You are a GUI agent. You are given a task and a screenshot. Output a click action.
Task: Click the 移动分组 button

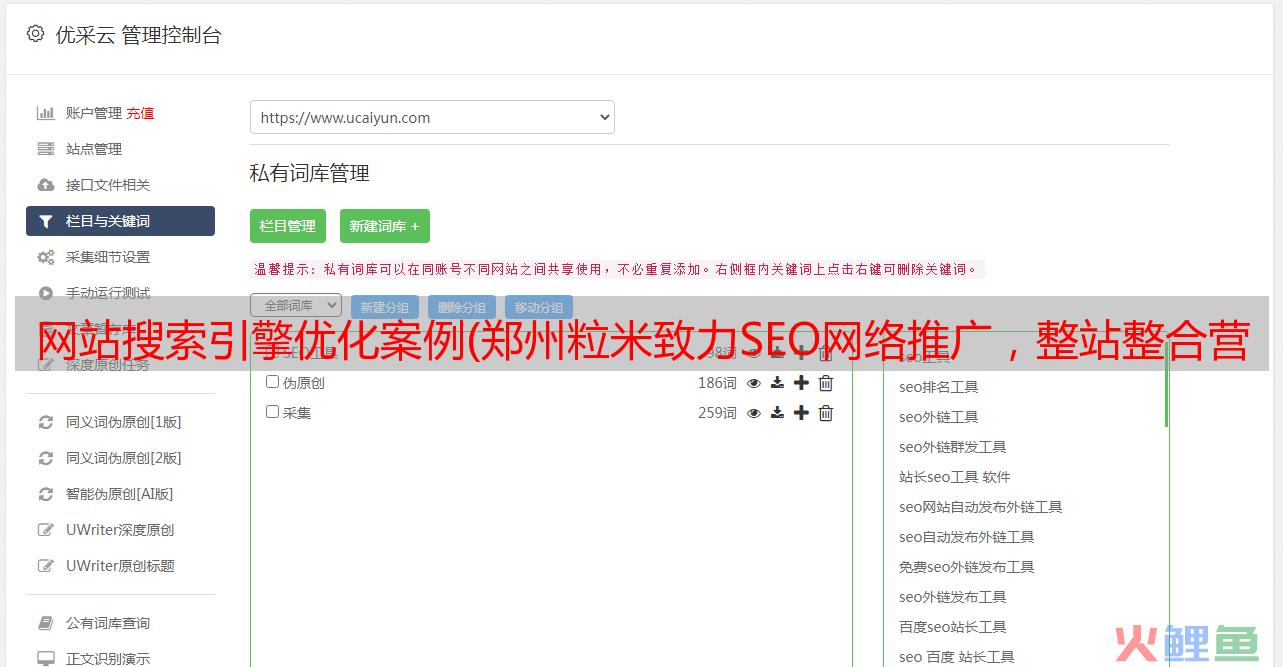539,308
